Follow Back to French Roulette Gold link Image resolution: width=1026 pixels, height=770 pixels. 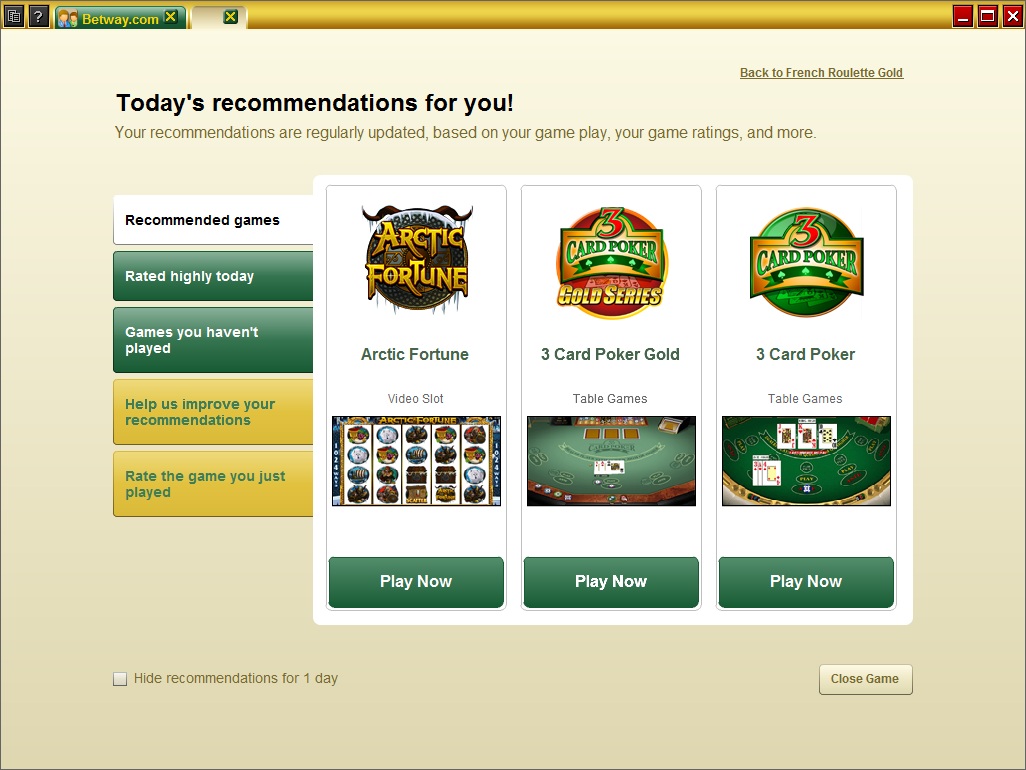pyautogui.click(x=821, y=73)
